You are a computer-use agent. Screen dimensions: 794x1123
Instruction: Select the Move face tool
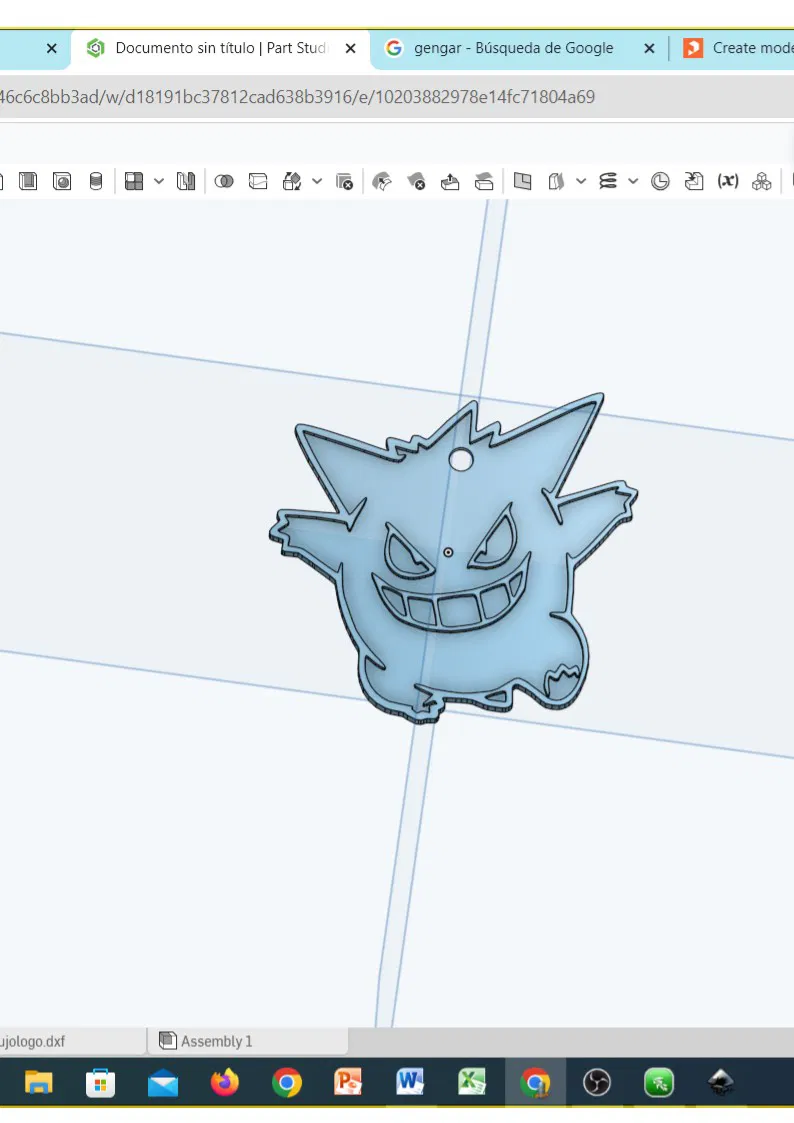coord(450,181)
